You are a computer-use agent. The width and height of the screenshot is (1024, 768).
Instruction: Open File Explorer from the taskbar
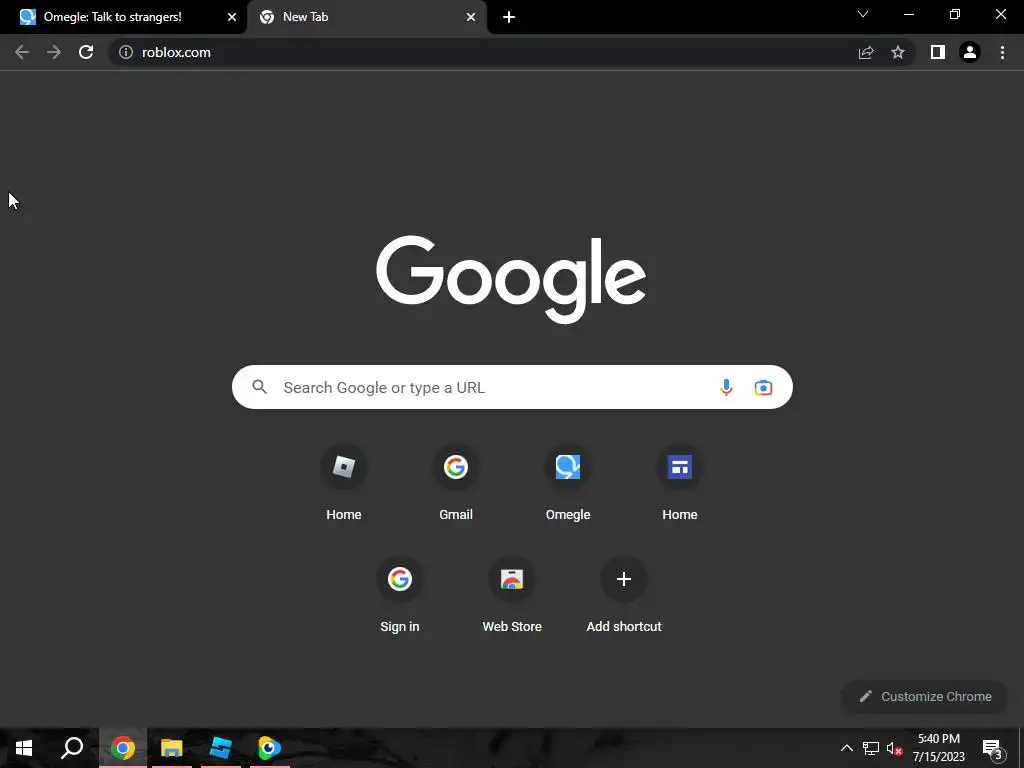[x=172, y=748]
